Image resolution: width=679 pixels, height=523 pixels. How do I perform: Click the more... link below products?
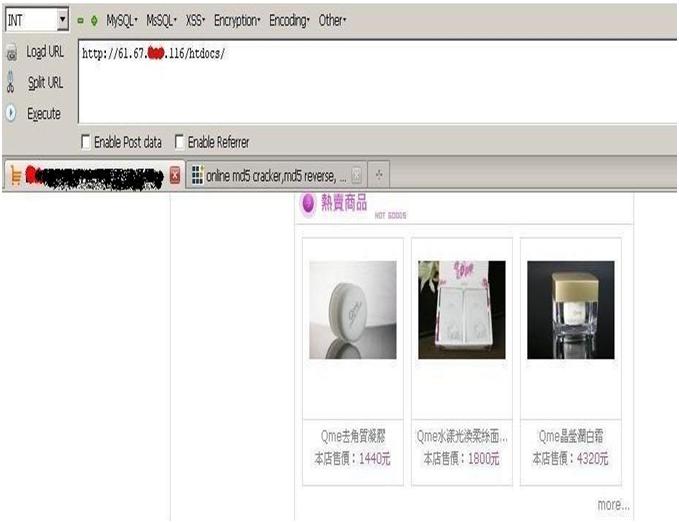click(613, 505)
